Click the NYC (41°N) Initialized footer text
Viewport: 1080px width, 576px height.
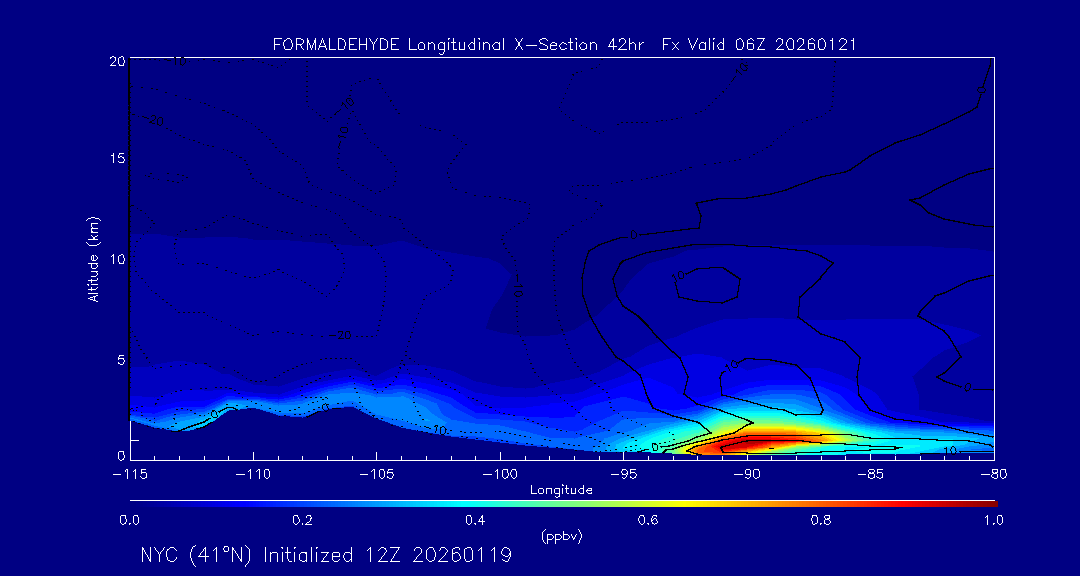coord(326,555)
